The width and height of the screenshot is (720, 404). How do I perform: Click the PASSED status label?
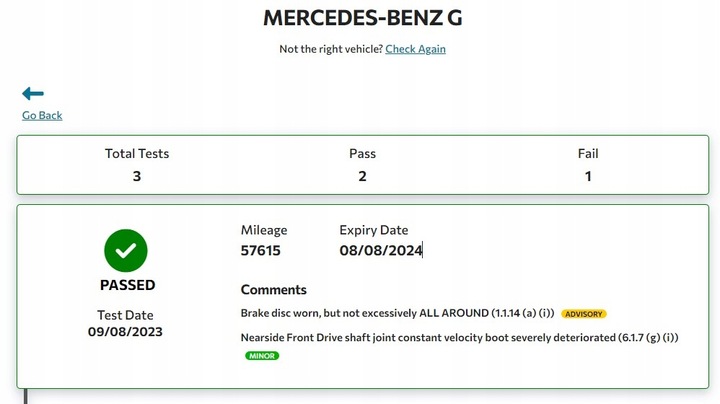pos(127,285)
